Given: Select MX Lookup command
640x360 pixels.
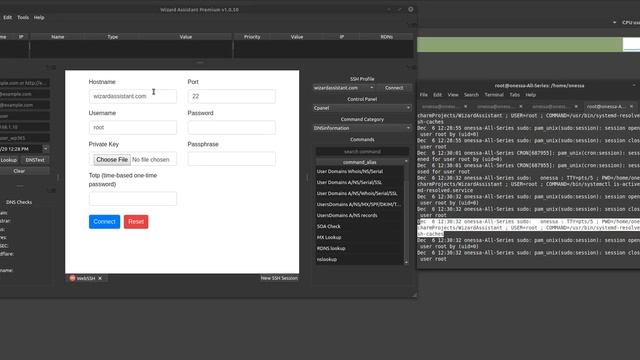Looking at the screenshot, I should click(x=360, y=238).
